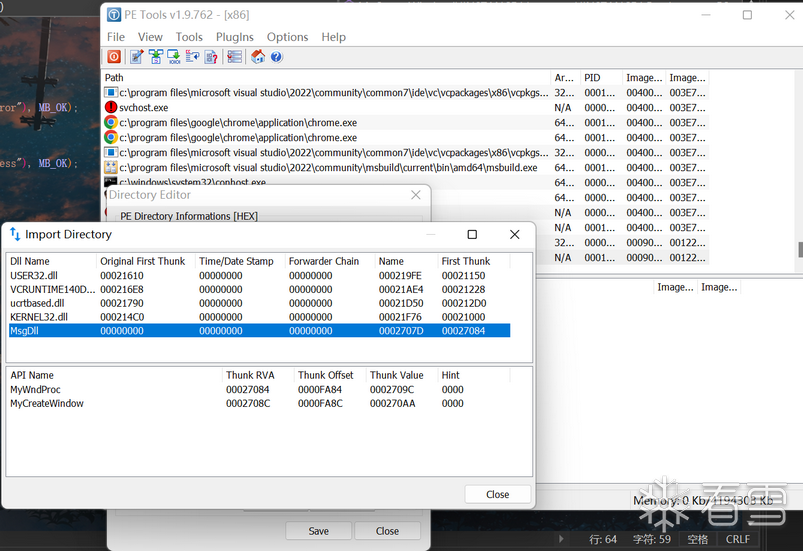803x551 pixels.
Task: Click the PE Sniffer icon with red question mark
Action: 211,57
